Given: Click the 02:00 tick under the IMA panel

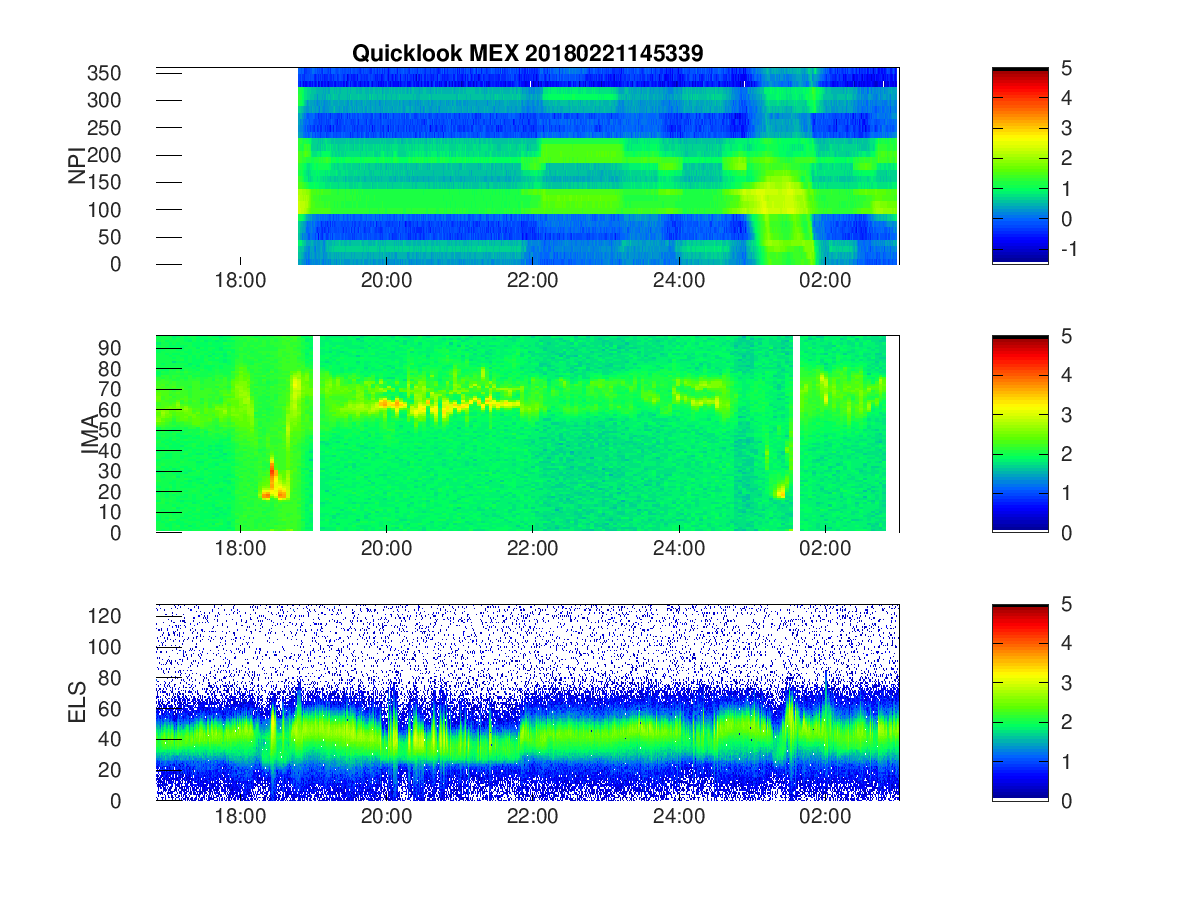Looking at the screenshot, I should pyautogui.click(x=825, y=549).
